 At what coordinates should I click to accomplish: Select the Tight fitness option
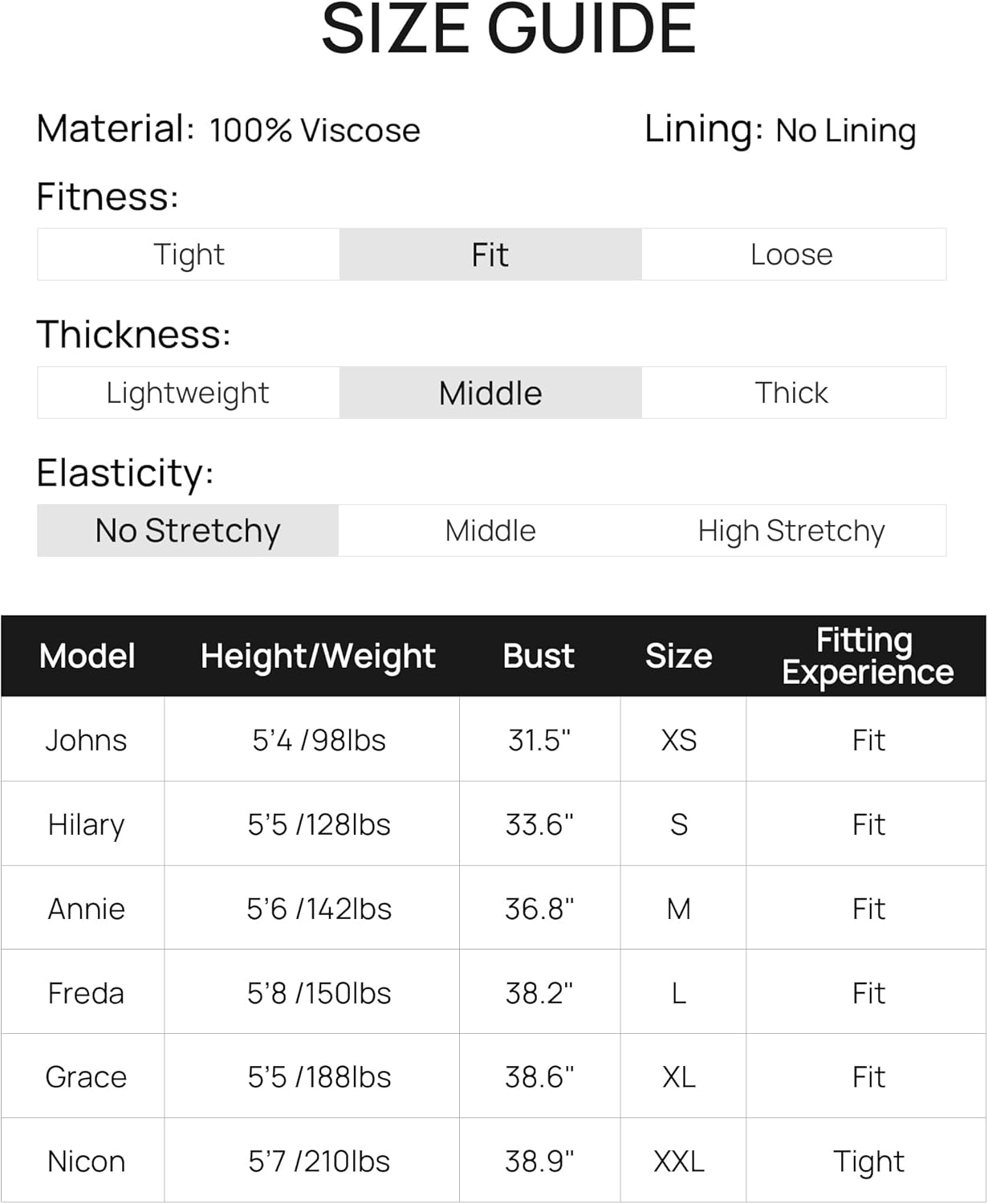click(x=189, y=254)
